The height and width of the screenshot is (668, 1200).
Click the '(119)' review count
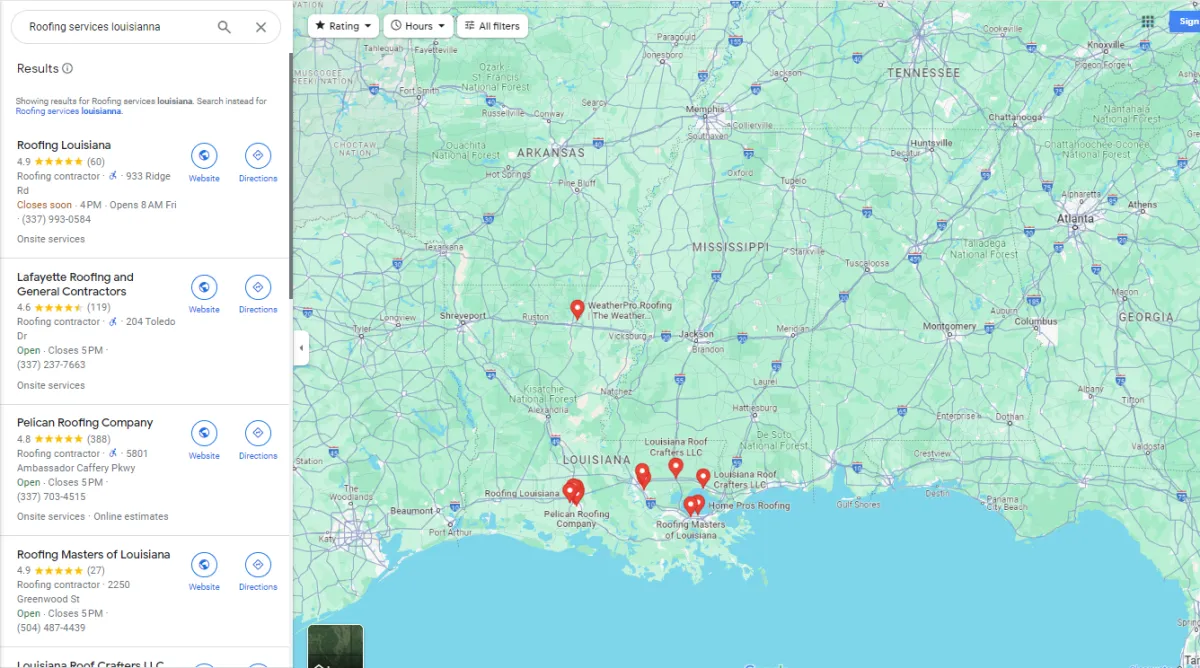point(99,307)
